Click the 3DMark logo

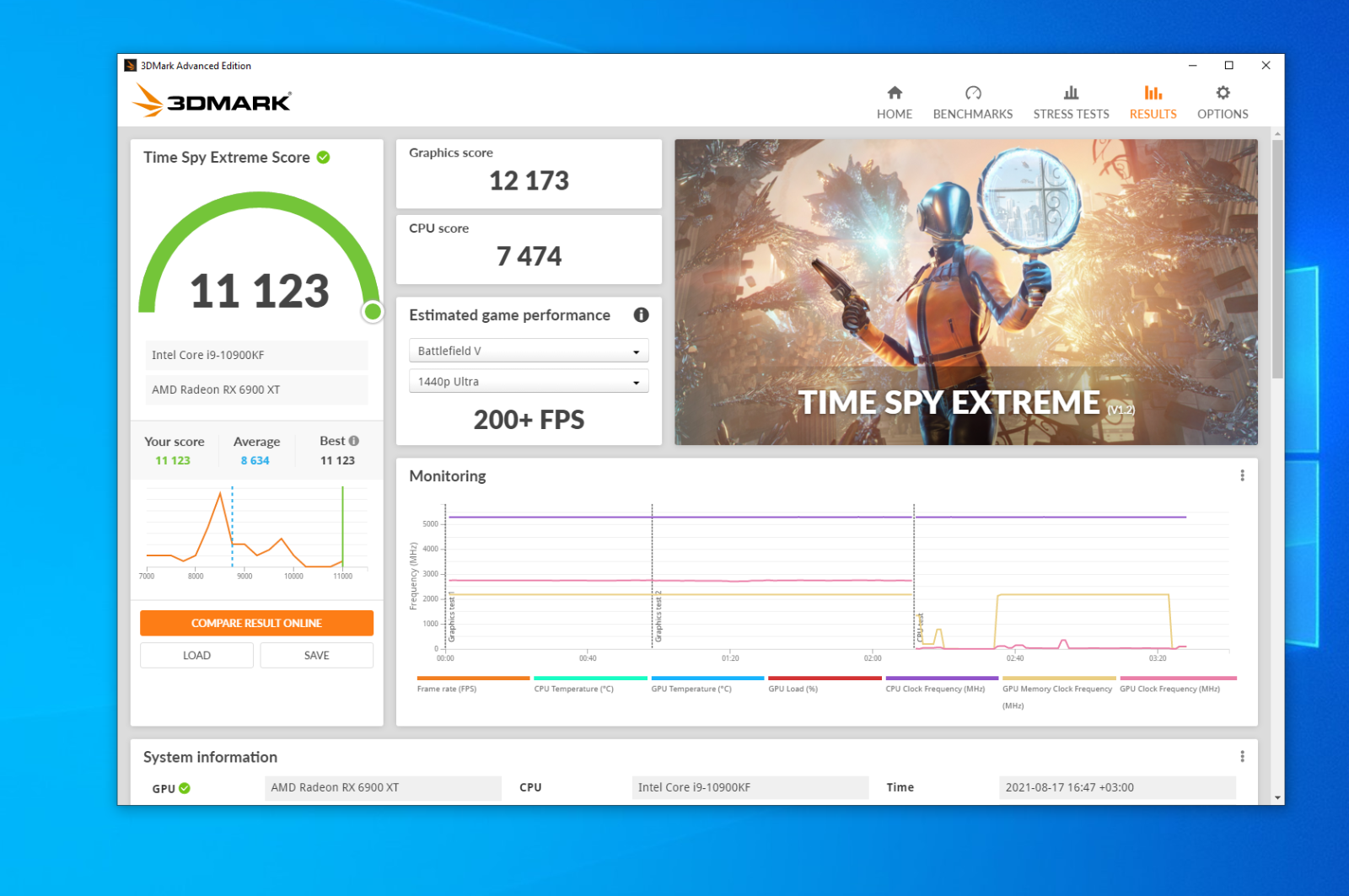pyautogui.click(x=212, y=100)
